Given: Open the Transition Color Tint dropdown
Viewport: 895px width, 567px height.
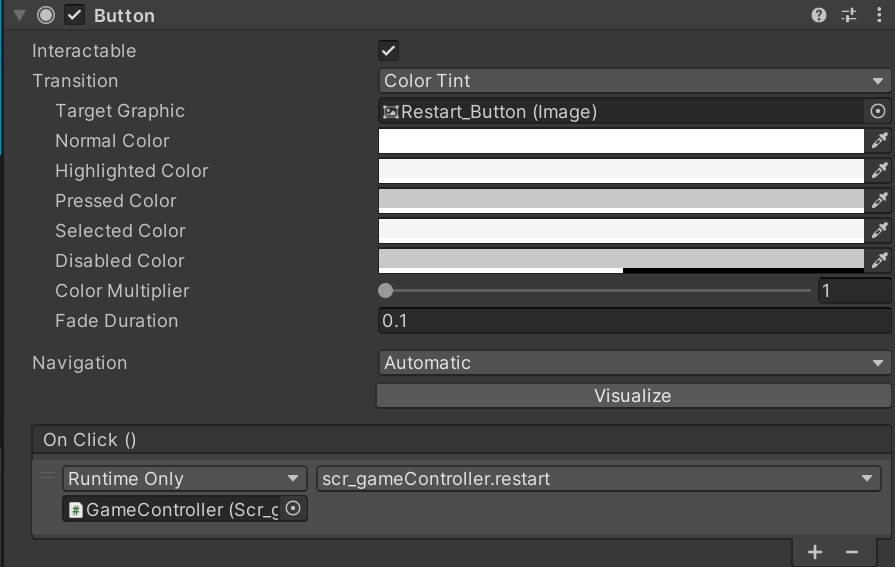Looking at the screenshot, I should tap(633, 81).
